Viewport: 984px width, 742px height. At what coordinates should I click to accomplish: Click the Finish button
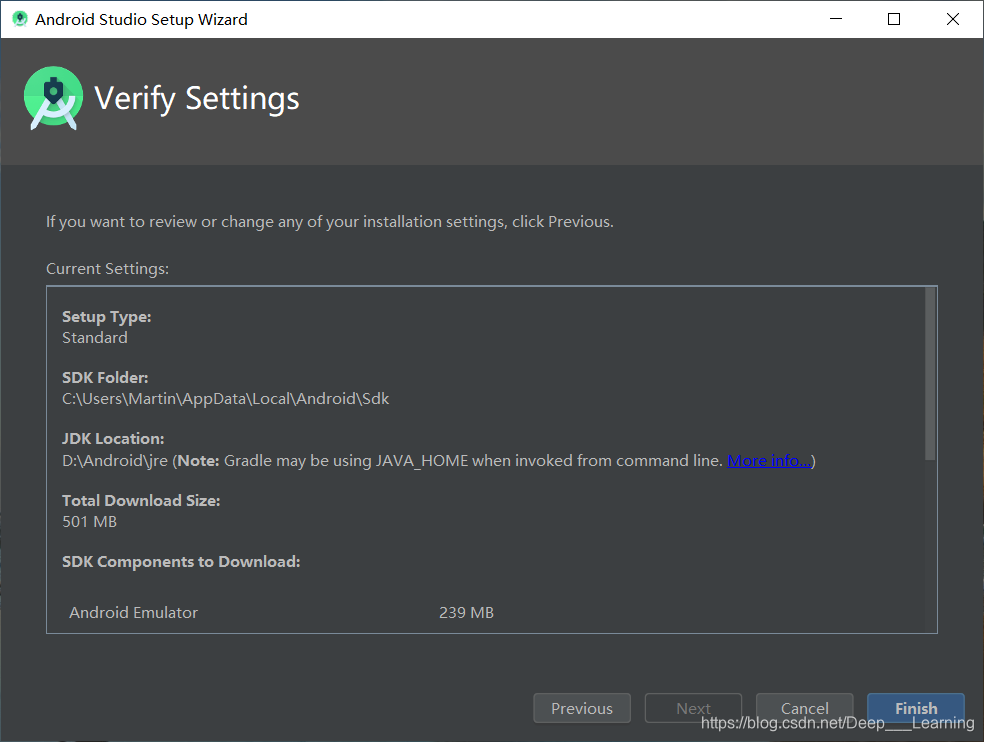pyautogui.click(x=916, y=708)
